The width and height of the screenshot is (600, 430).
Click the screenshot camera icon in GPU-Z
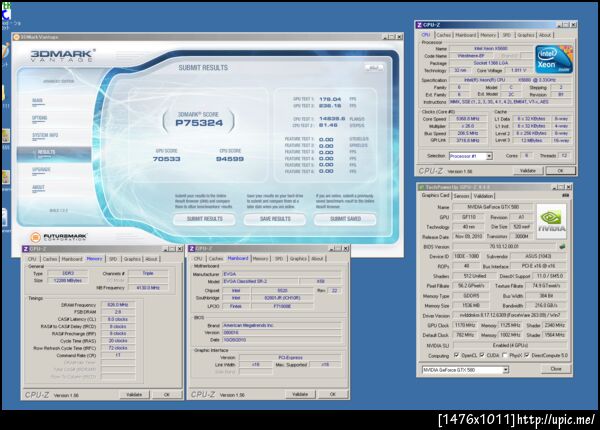(566, 195)
